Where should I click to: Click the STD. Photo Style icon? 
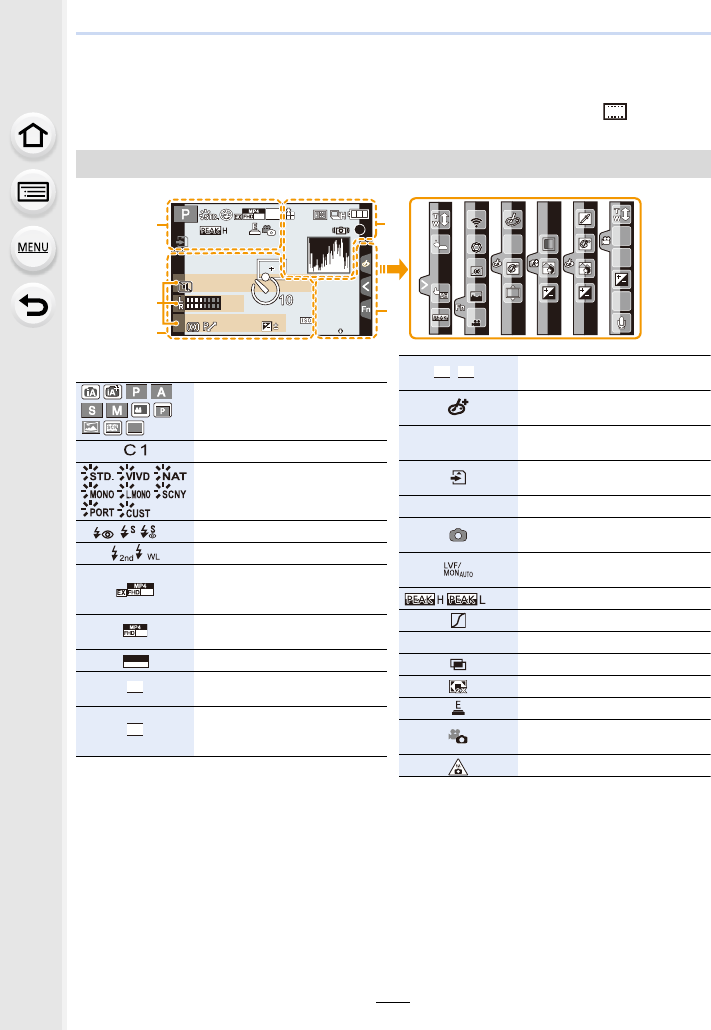97,474
